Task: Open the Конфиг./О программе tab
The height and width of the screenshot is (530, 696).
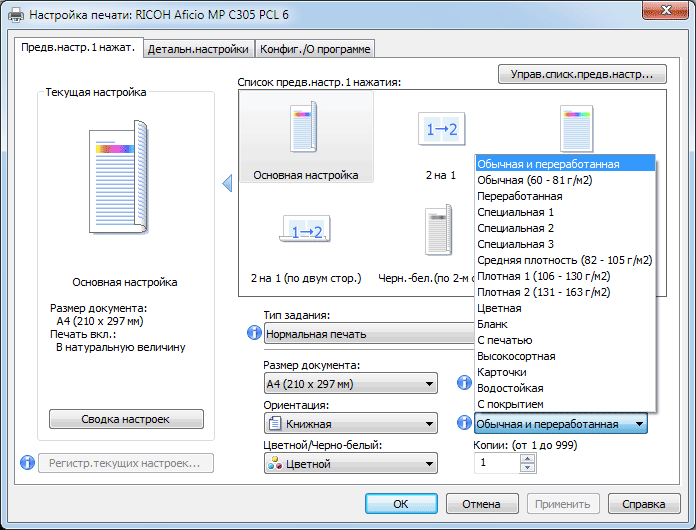Action: 315,49
